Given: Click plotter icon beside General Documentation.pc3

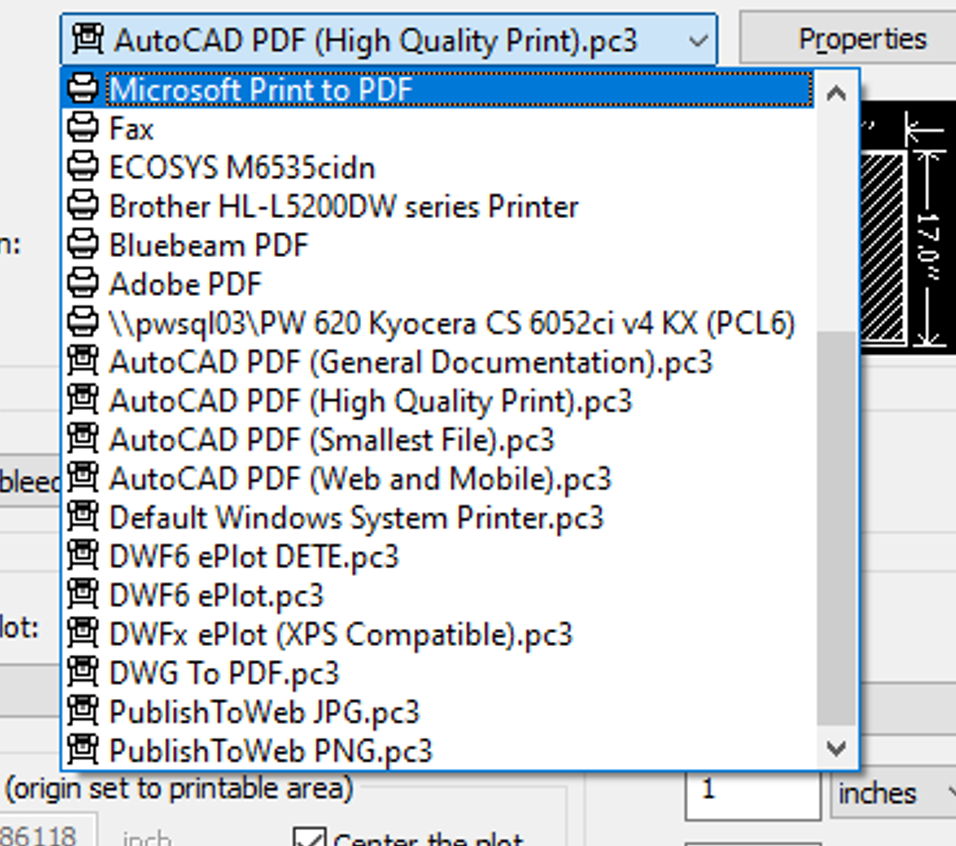Looking at the screenshot, I should pos(83,360).
